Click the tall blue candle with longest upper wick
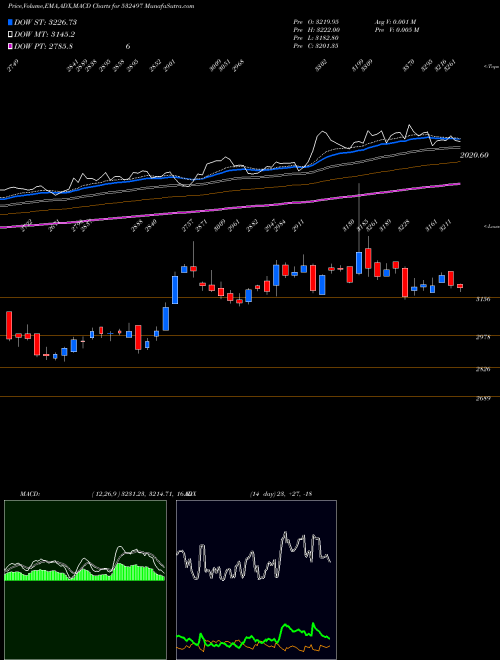This screenshot has height=660, width=500. click(359, 263)
